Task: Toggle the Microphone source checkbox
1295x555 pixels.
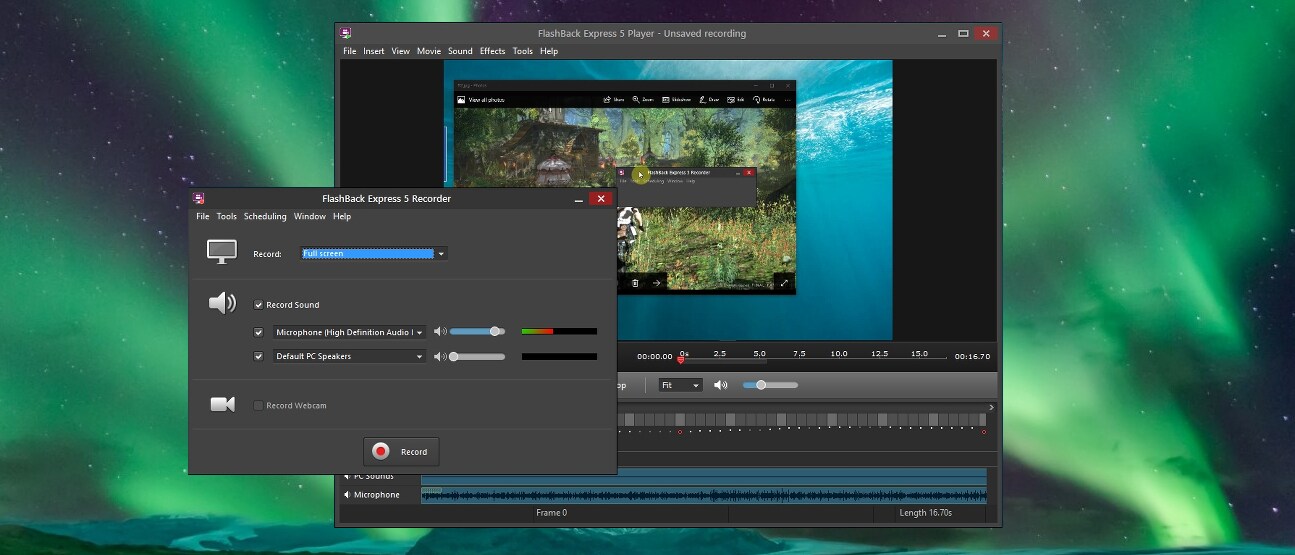Action: [x=259, y=332]
